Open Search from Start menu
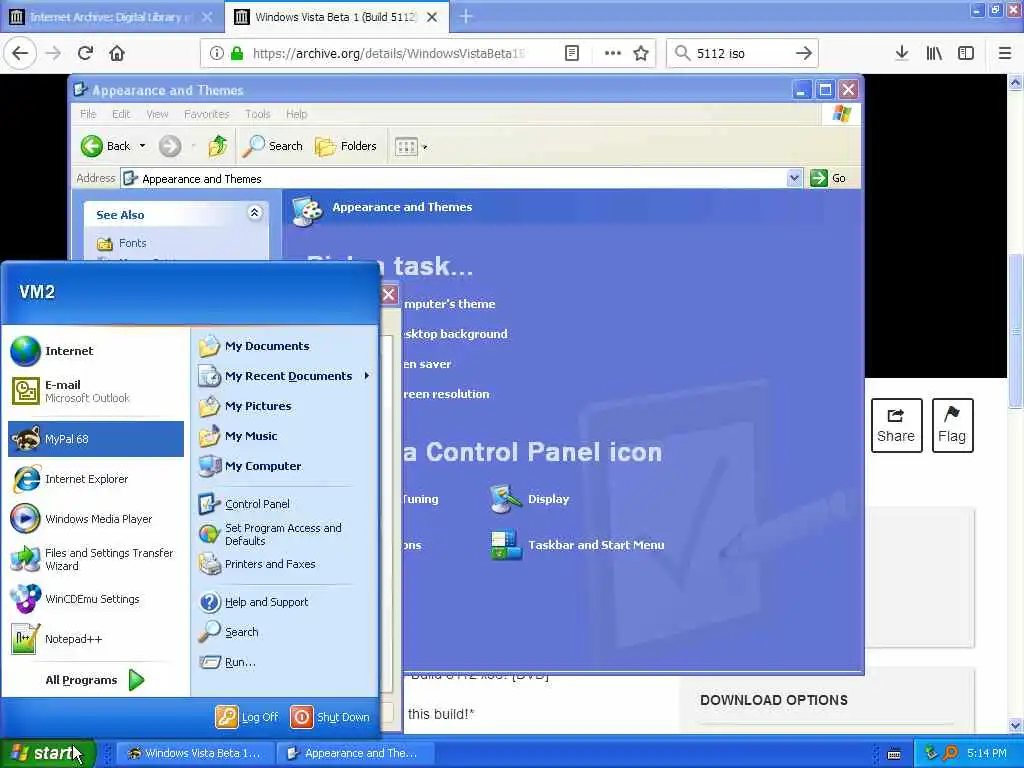 (x=285, y=632)
